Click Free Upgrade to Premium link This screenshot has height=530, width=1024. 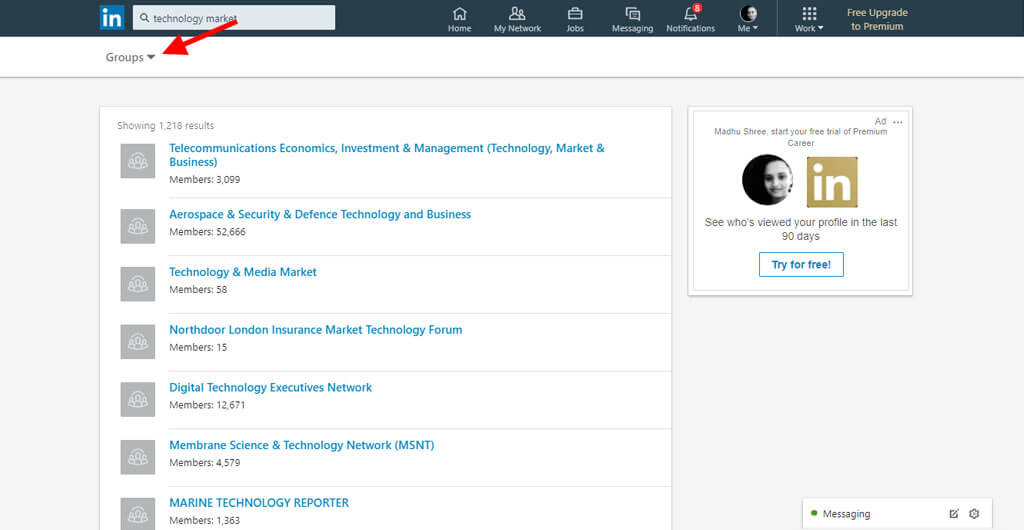pos(877,20)
